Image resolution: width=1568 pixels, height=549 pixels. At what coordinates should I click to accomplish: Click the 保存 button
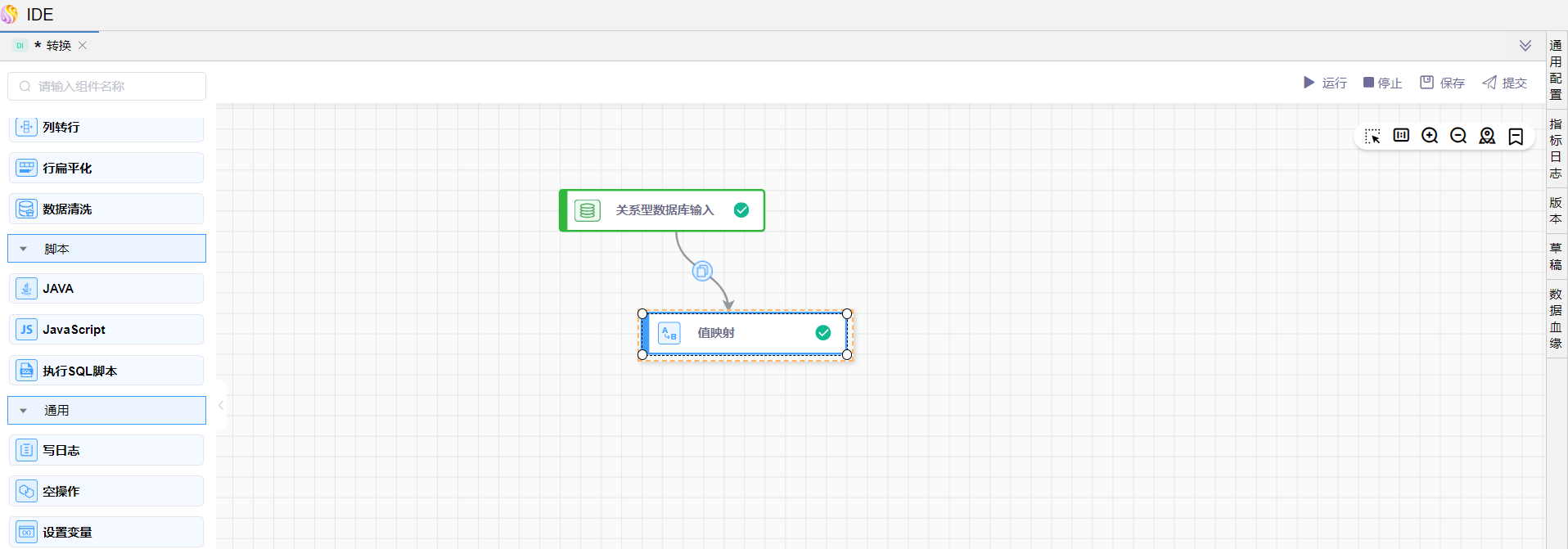[x=1443, y=83]
